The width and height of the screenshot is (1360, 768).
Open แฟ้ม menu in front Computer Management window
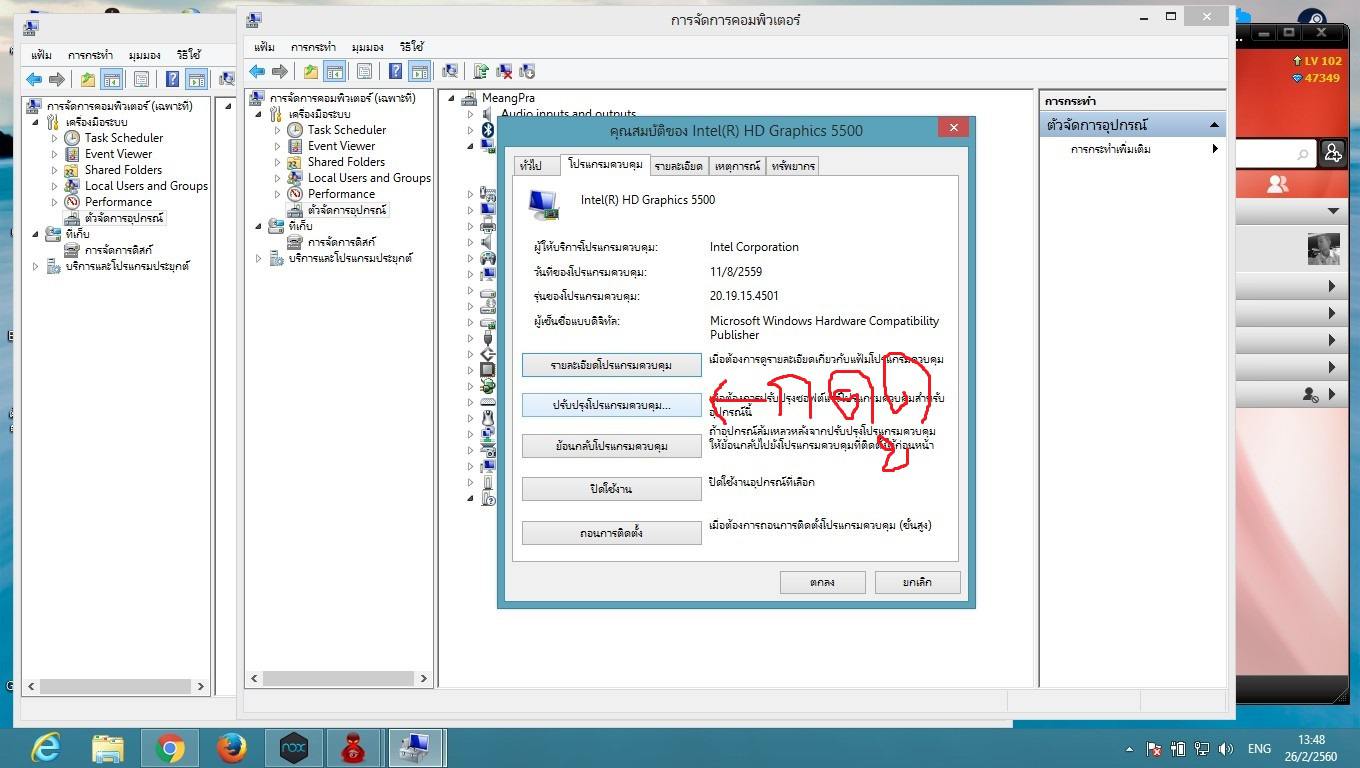pyautogui.click(x=264, y=47)
